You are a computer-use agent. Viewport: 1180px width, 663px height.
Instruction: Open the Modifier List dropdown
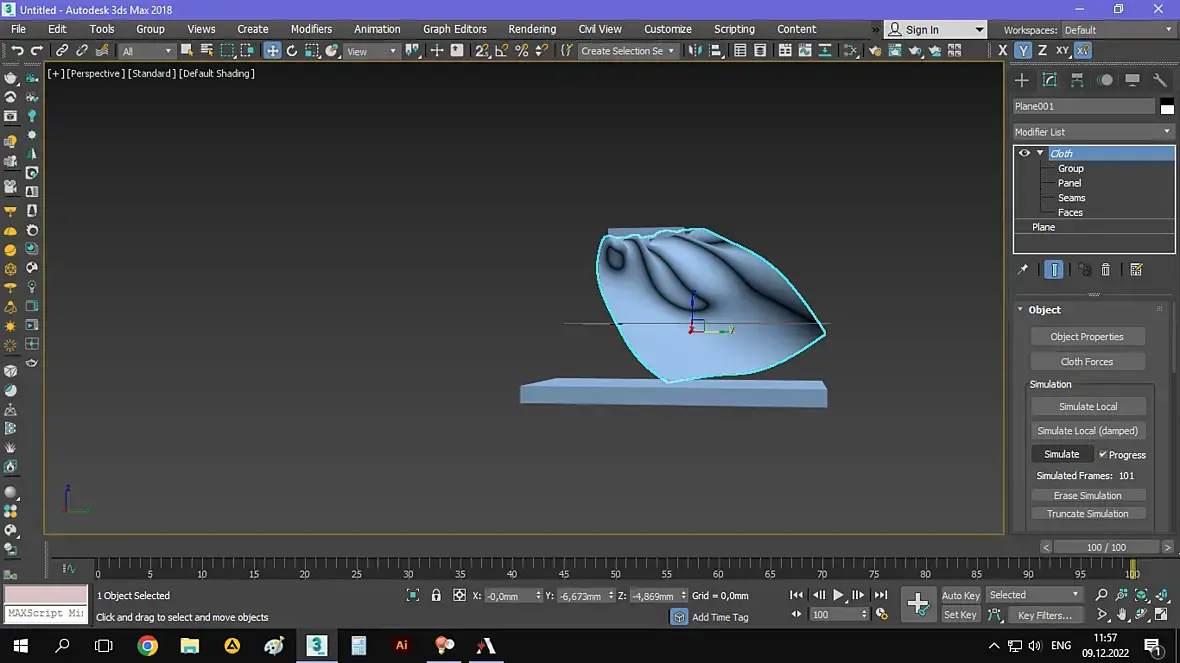tap(1093, 132)
